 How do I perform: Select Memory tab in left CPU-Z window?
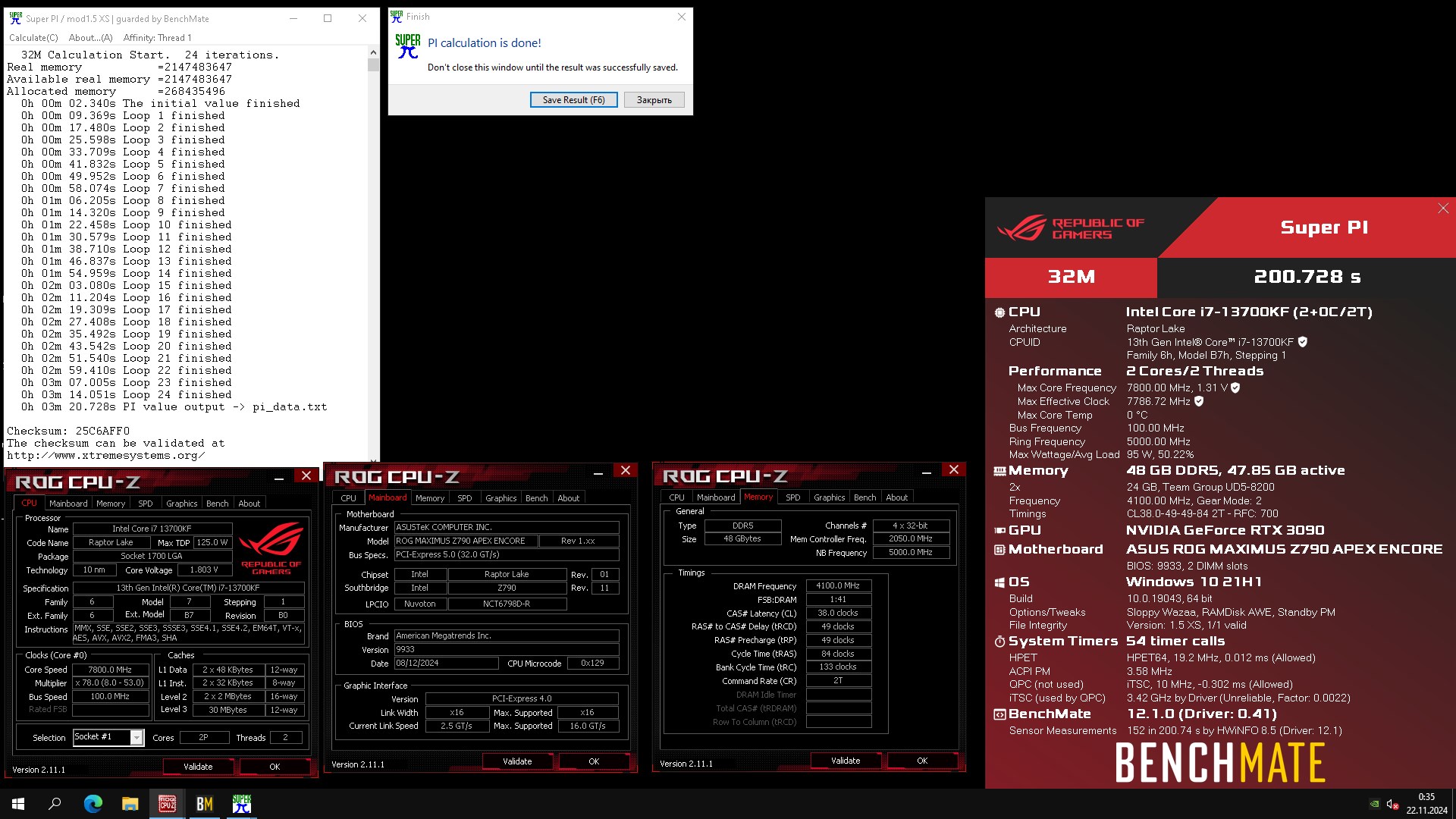point(111,504)
